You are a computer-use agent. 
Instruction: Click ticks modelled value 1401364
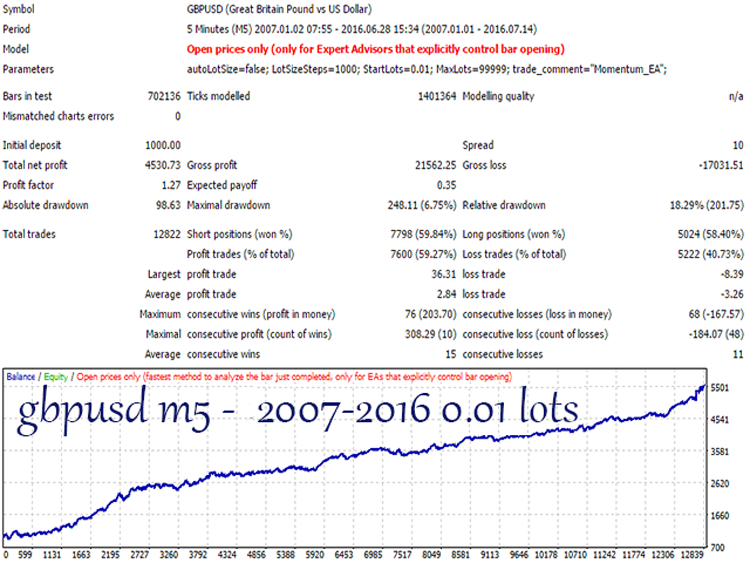(x=437, y=96)
